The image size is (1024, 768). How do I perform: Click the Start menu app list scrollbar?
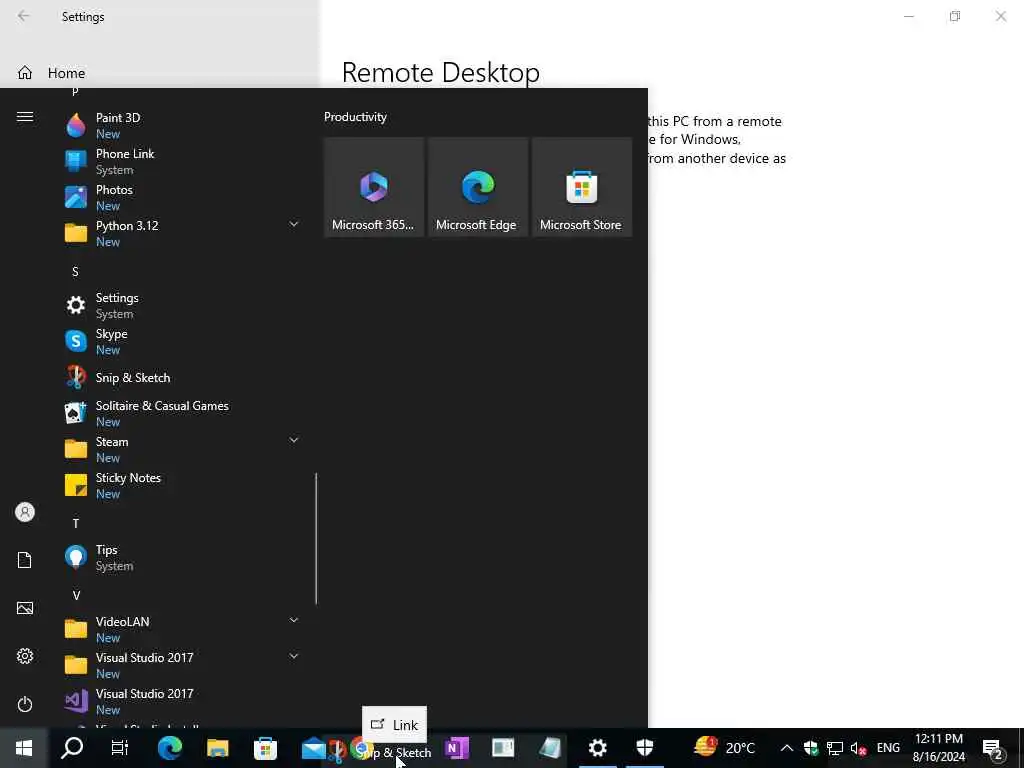coord(316,539)
